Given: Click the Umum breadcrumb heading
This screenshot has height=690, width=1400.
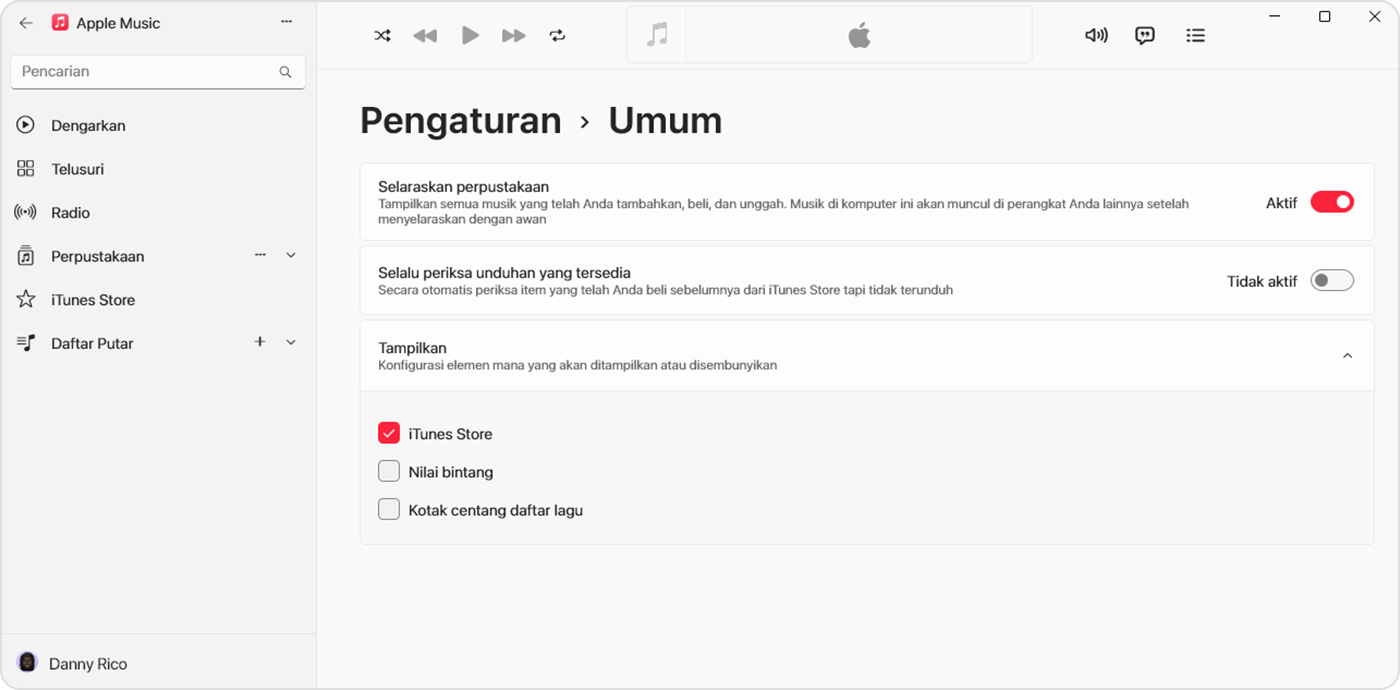Looking at the screenshot, I should (665, 121).
